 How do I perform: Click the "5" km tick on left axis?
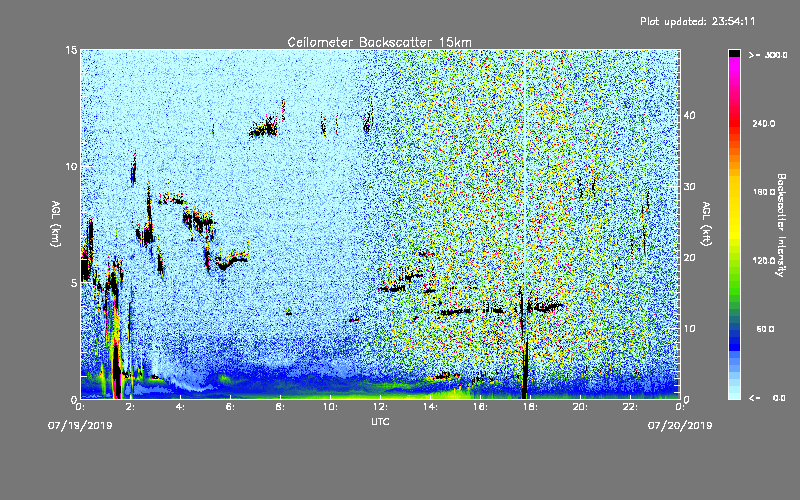(x=74, y=283)
